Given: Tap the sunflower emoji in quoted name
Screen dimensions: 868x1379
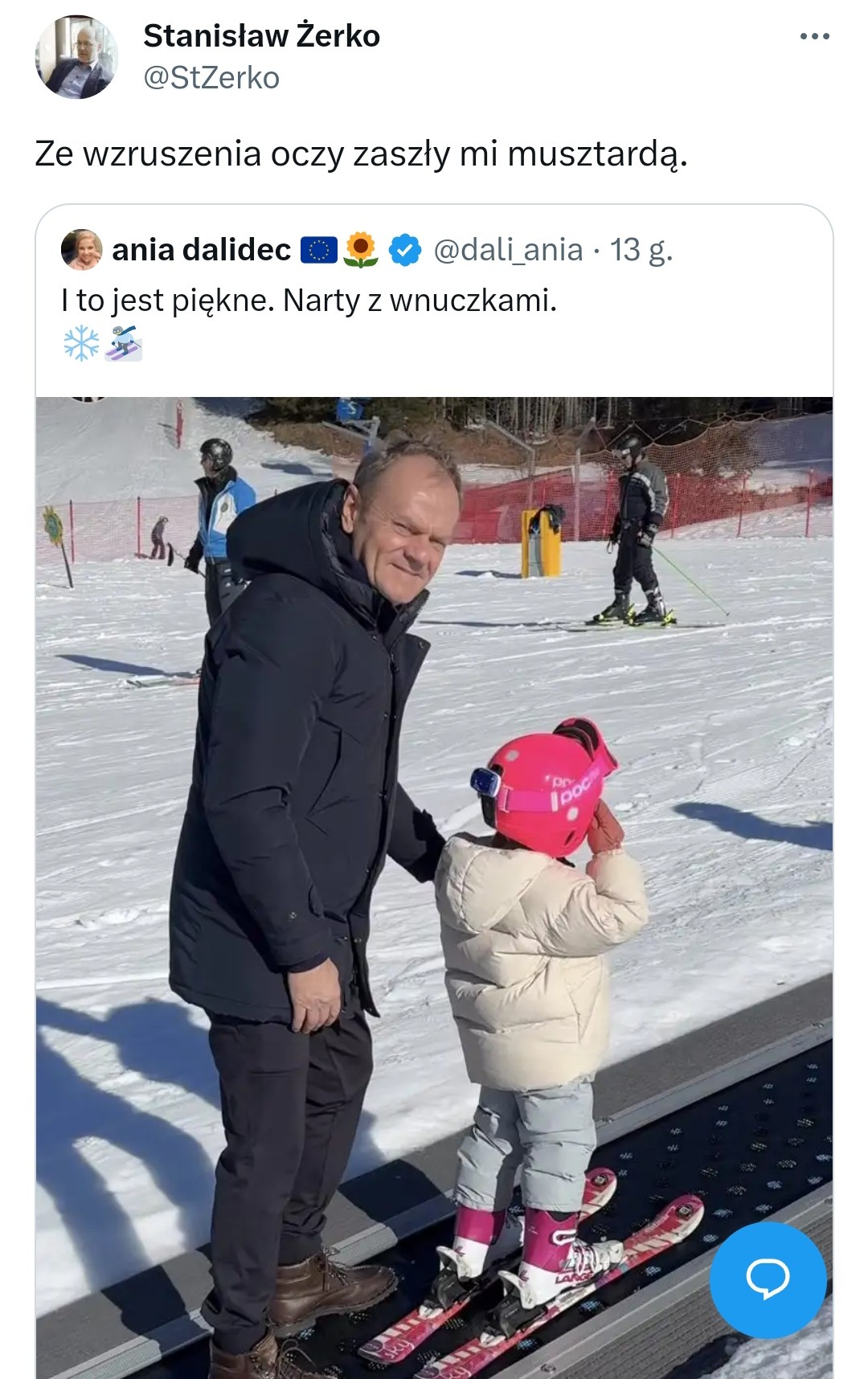Looking at the screenshot, I should coord(361,250).
